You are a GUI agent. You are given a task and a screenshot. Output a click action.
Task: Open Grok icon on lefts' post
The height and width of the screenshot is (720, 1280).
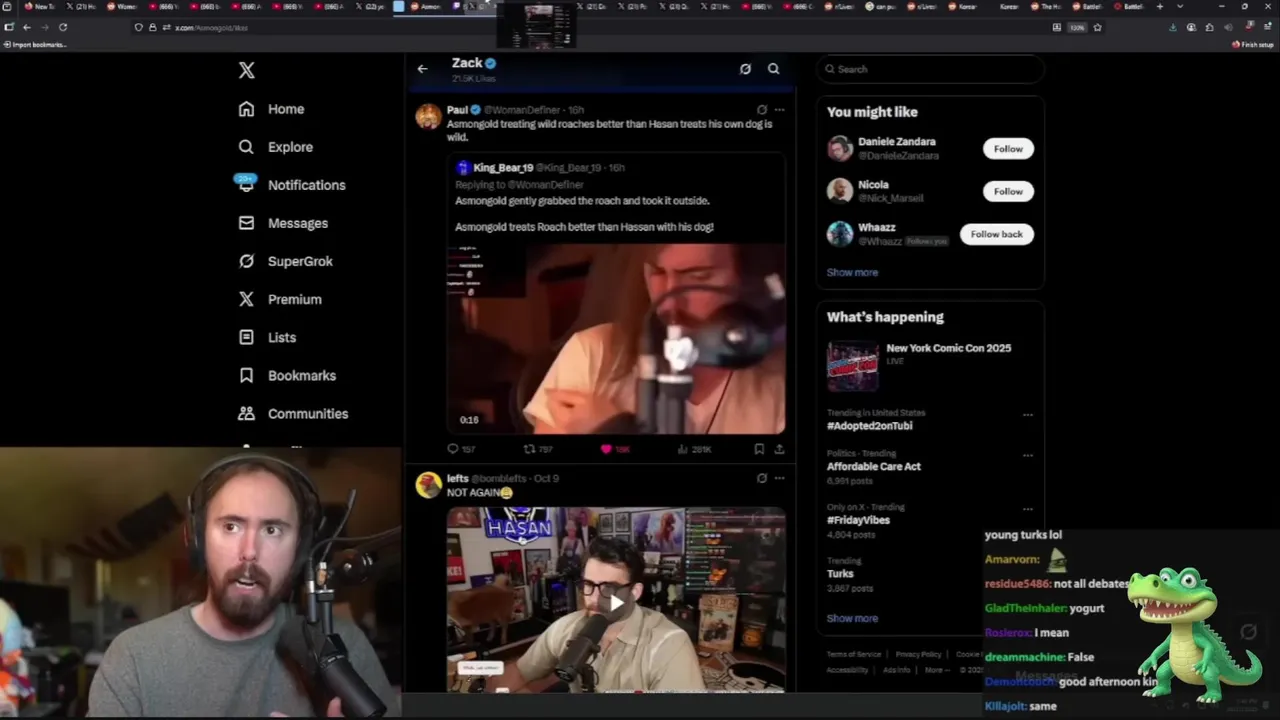(x=762, y=478)
